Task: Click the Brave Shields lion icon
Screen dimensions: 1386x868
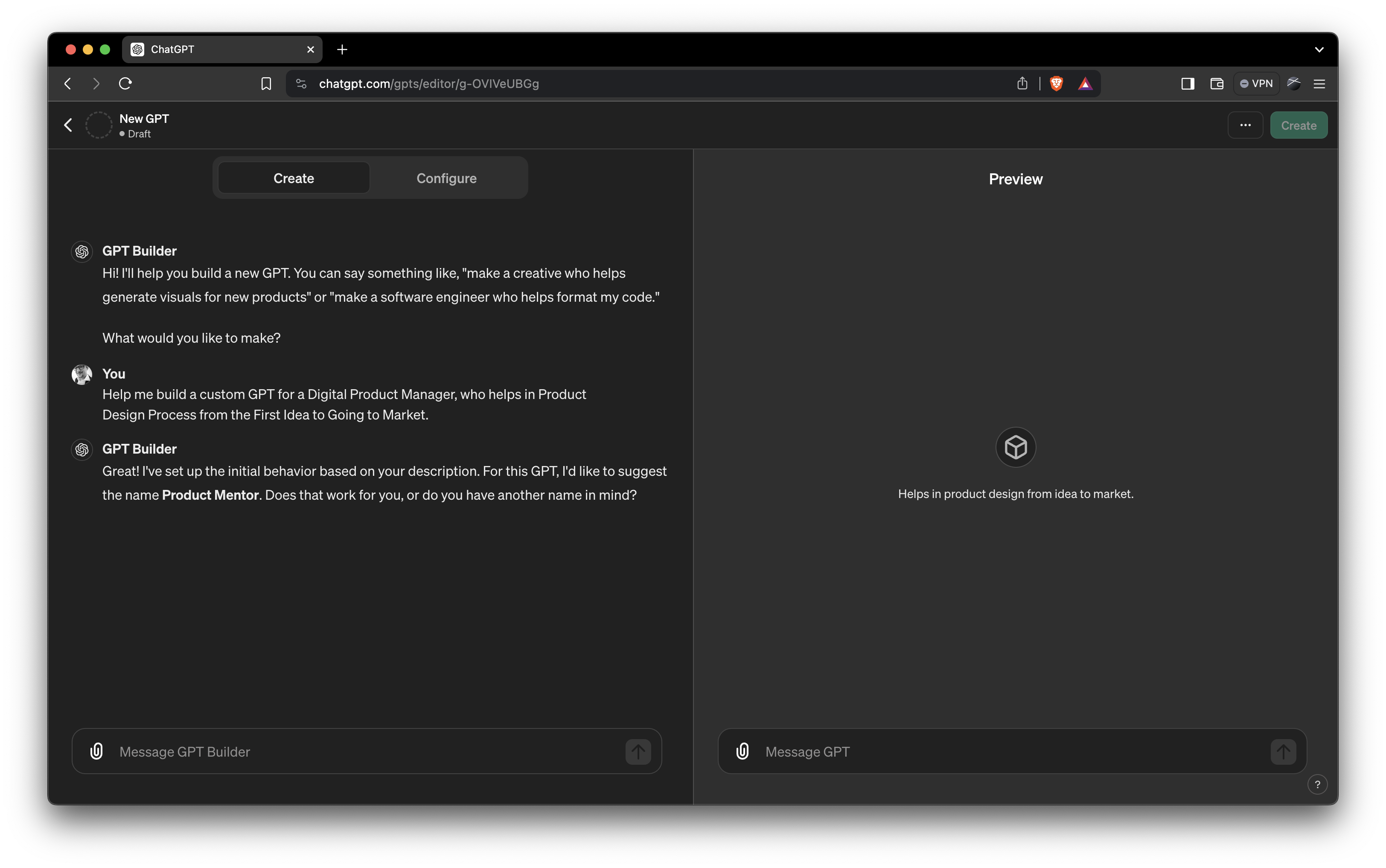Action: (1056, 84)
